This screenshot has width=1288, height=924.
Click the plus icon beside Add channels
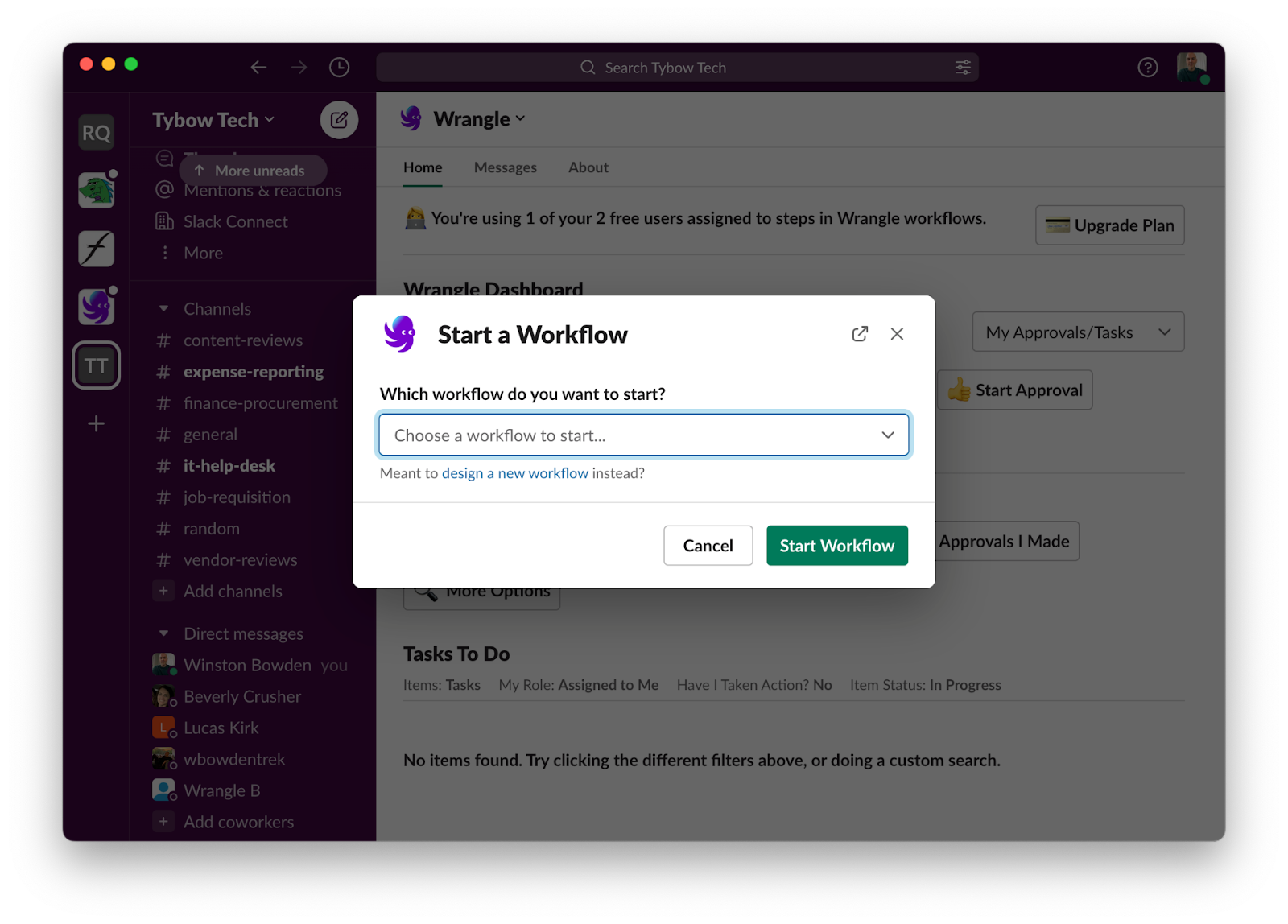pyautogui.click(x=163, y=591)
